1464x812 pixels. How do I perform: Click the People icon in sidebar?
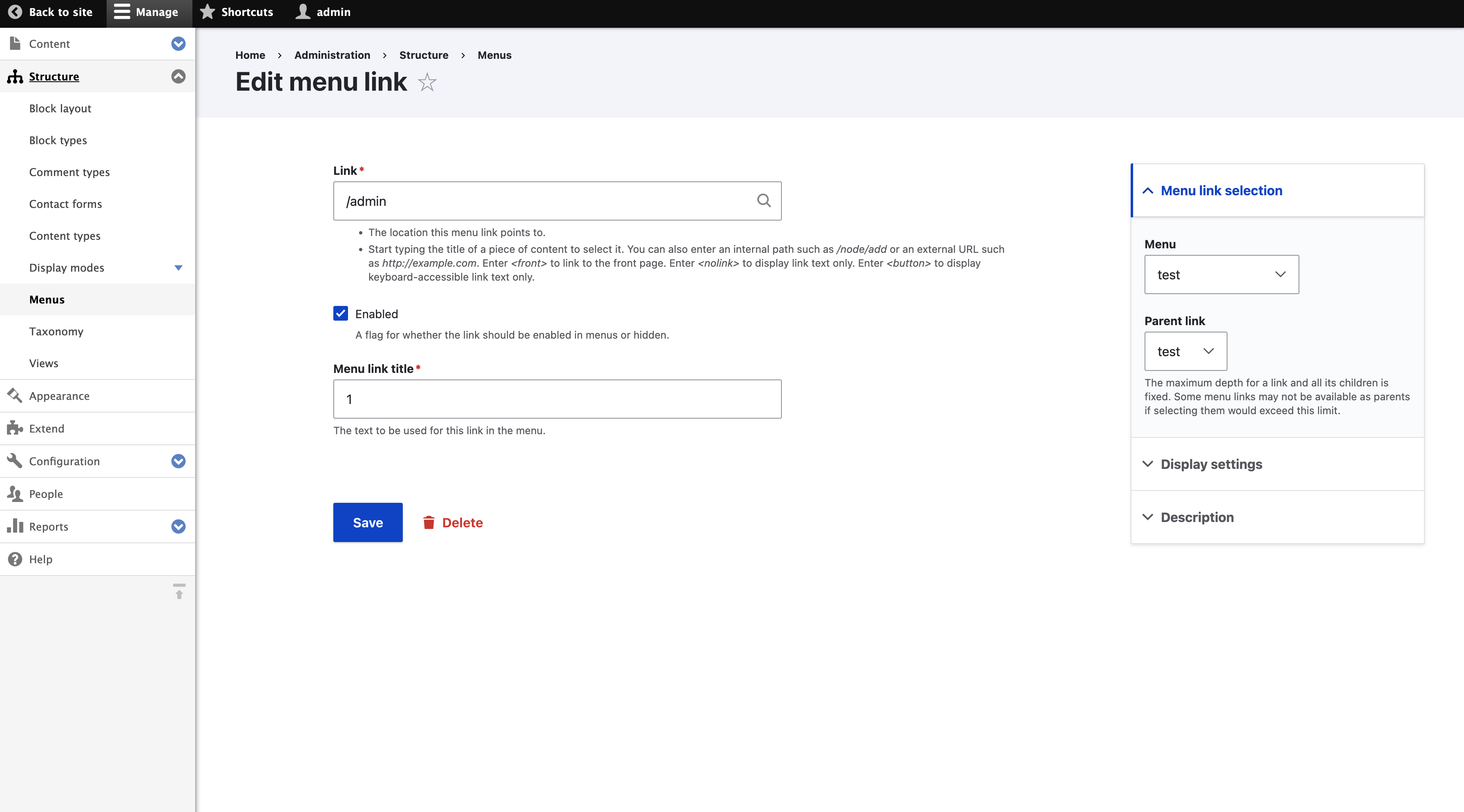(15, 493)
